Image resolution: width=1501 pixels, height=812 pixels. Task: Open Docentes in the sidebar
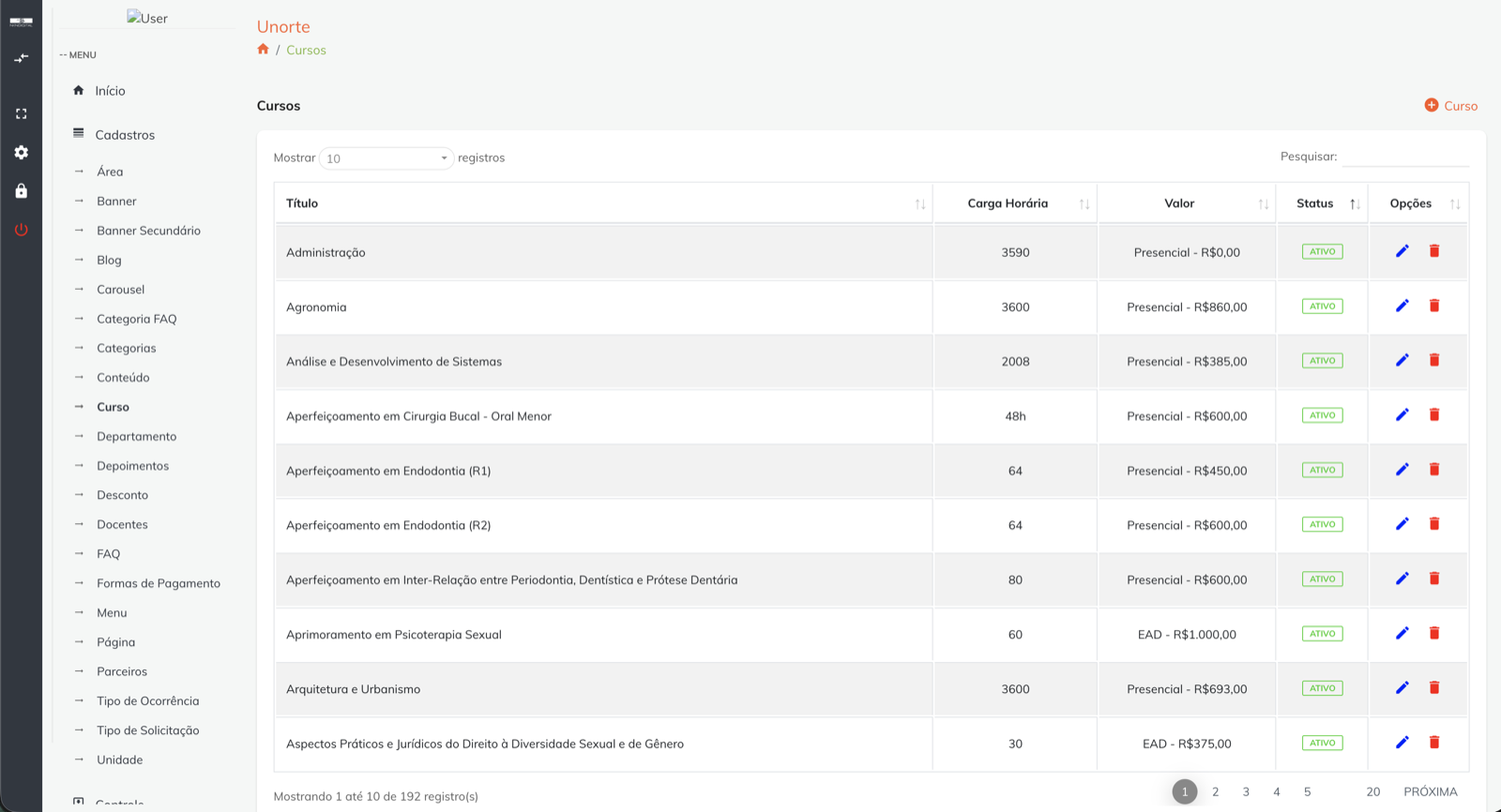click(122, 524)
